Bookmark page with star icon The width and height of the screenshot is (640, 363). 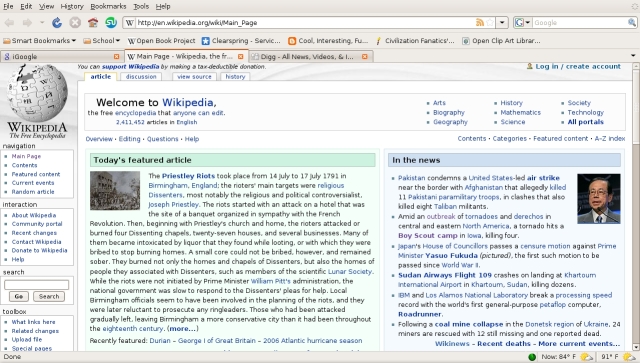click(490, 23)
